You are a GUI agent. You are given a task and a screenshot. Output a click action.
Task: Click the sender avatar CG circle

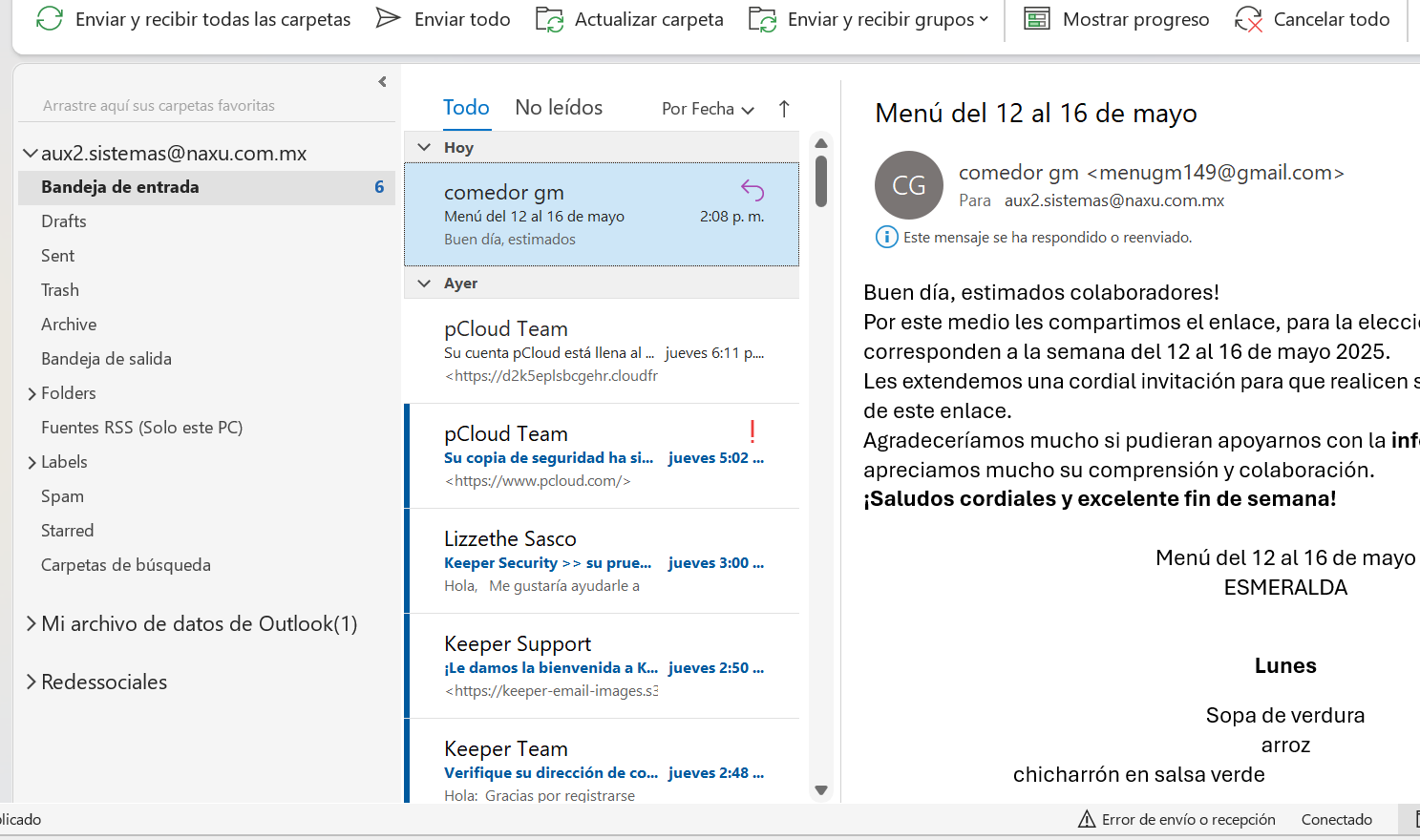coord(908,185)
